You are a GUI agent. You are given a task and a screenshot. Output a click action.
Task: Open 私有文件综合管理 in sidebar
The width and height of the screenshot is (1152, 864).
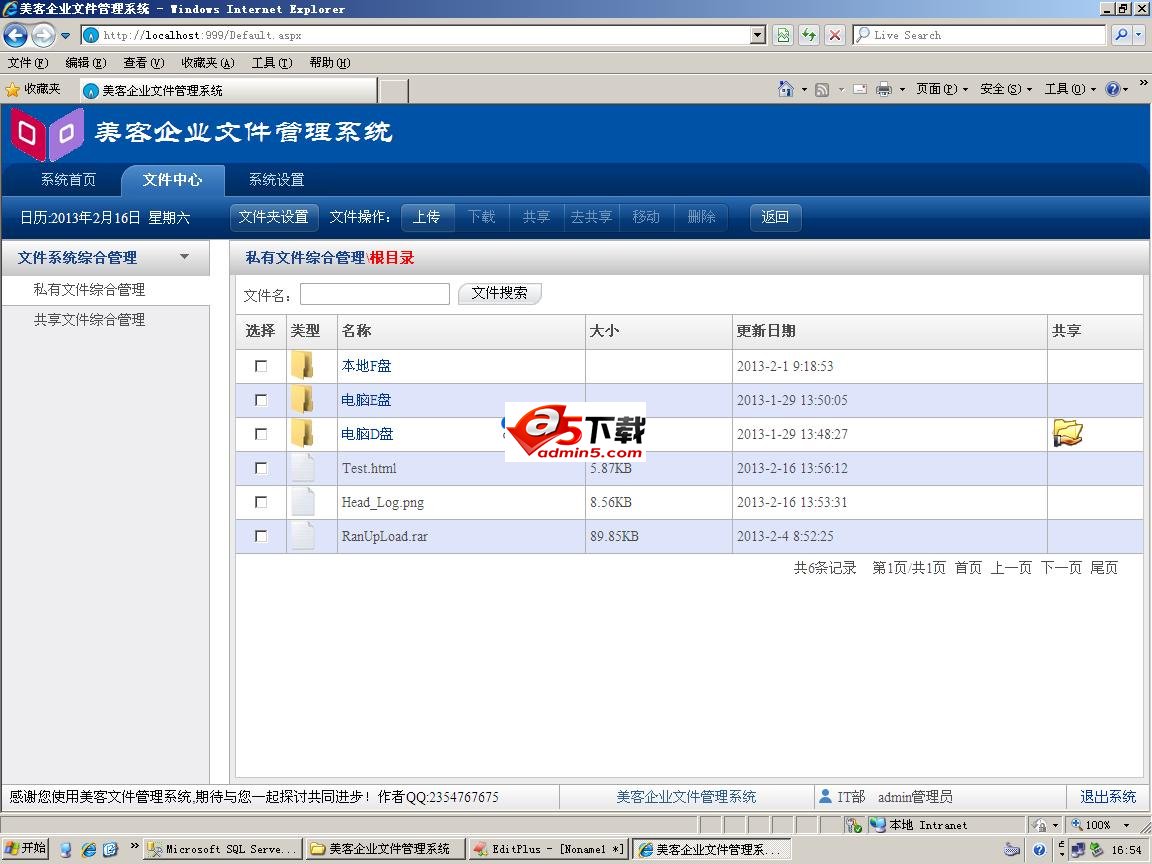click(90, 289)
